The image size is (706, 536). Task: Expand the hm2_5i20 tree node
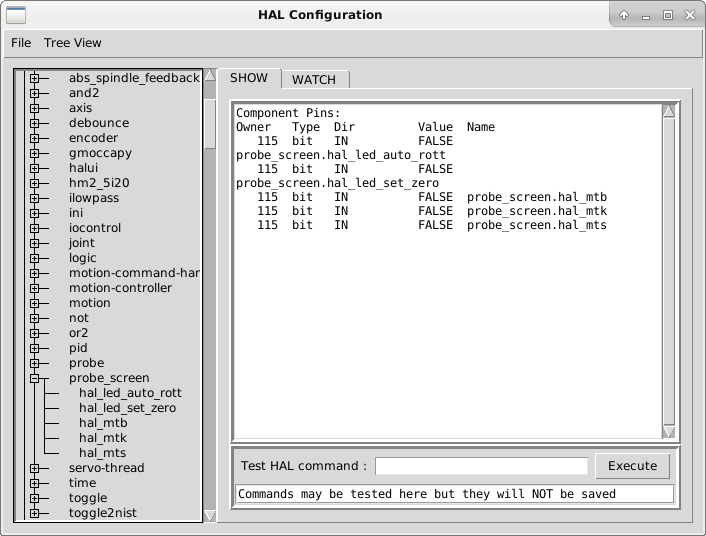[35, 183]
